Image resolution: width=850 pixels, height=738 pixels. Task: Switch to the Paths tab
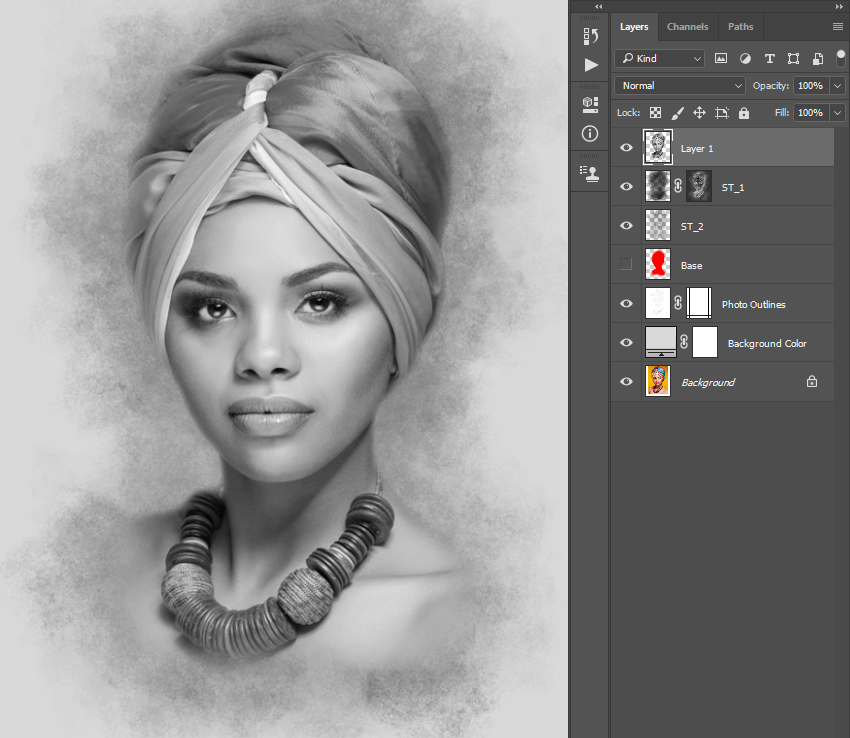740,27
